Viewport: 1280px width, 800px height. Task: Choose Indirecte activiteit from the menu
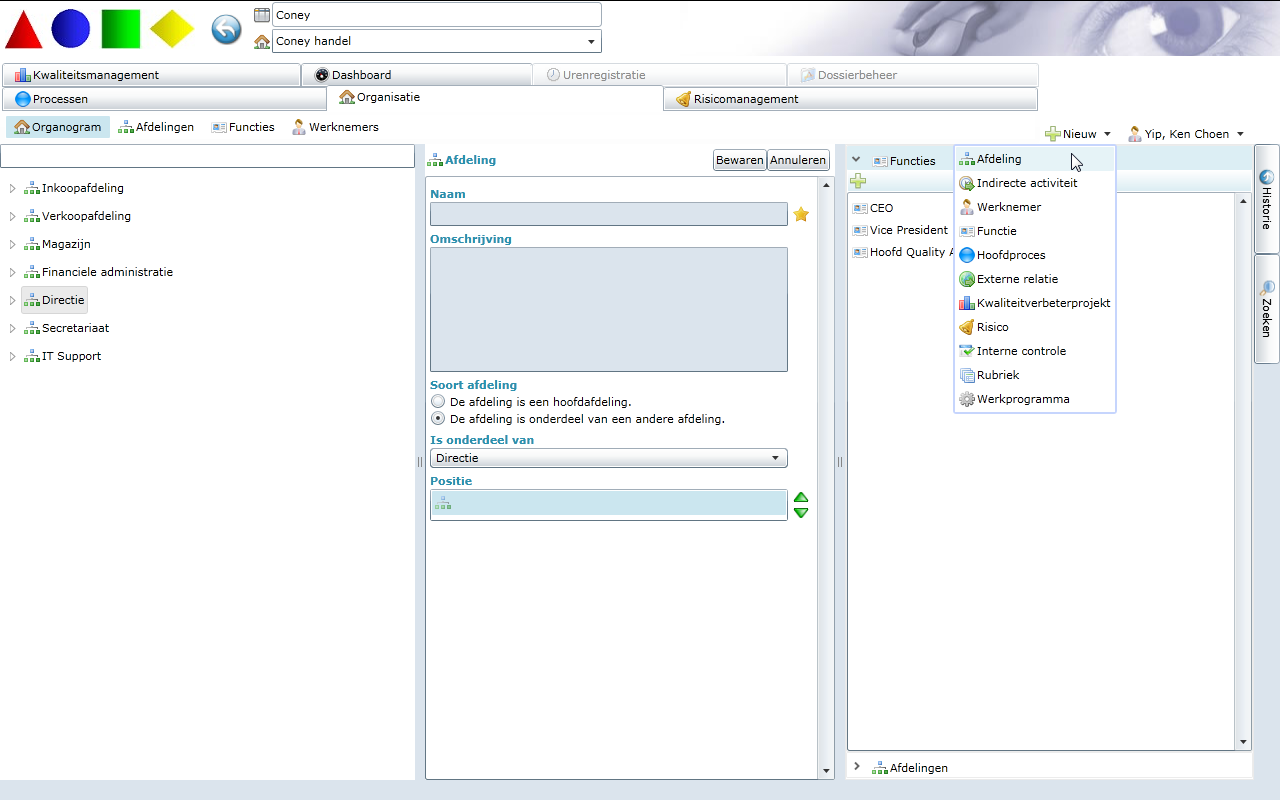(1035, 183)
